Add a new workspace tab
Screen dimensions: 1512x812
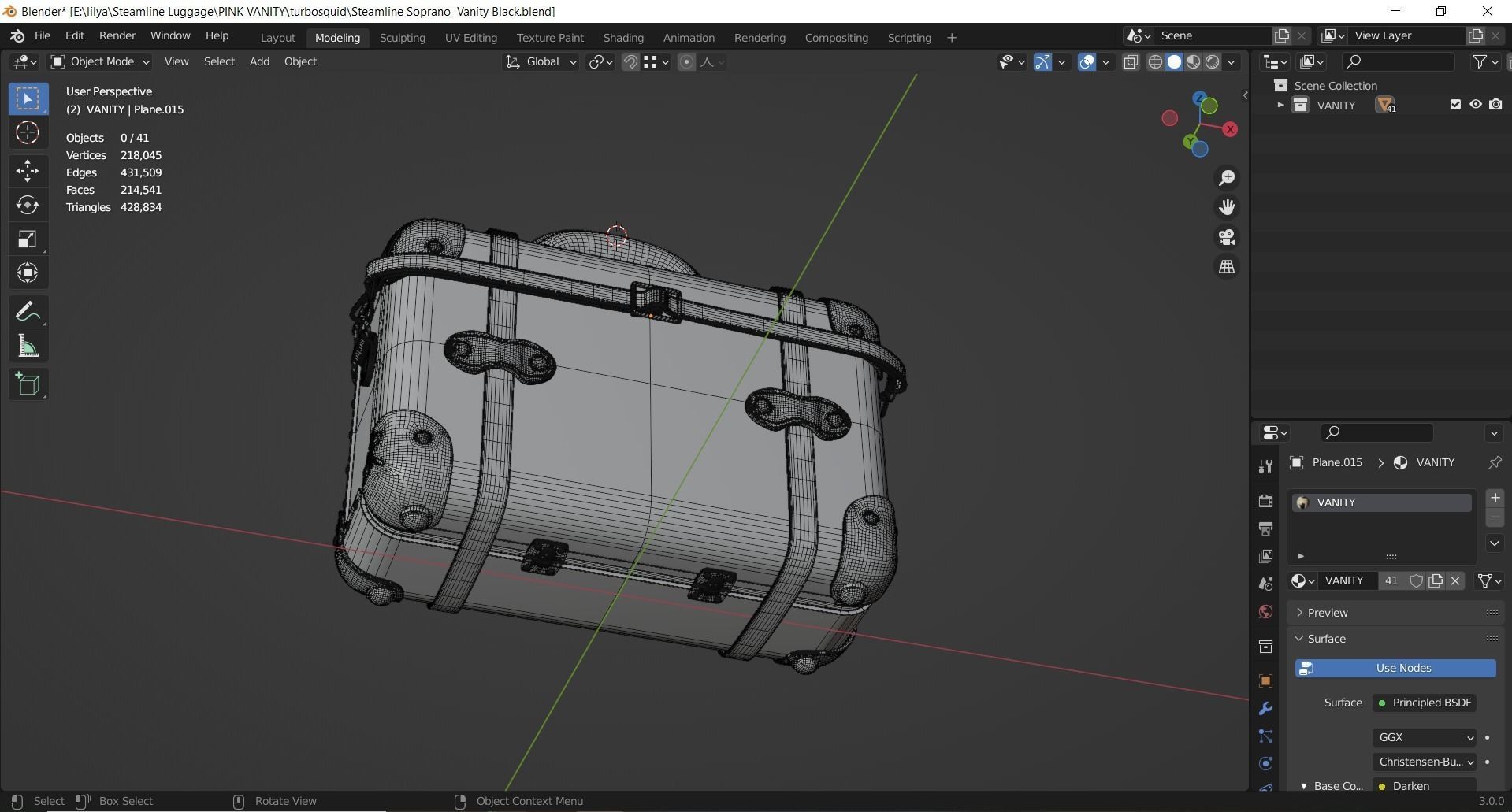[951, 37]
